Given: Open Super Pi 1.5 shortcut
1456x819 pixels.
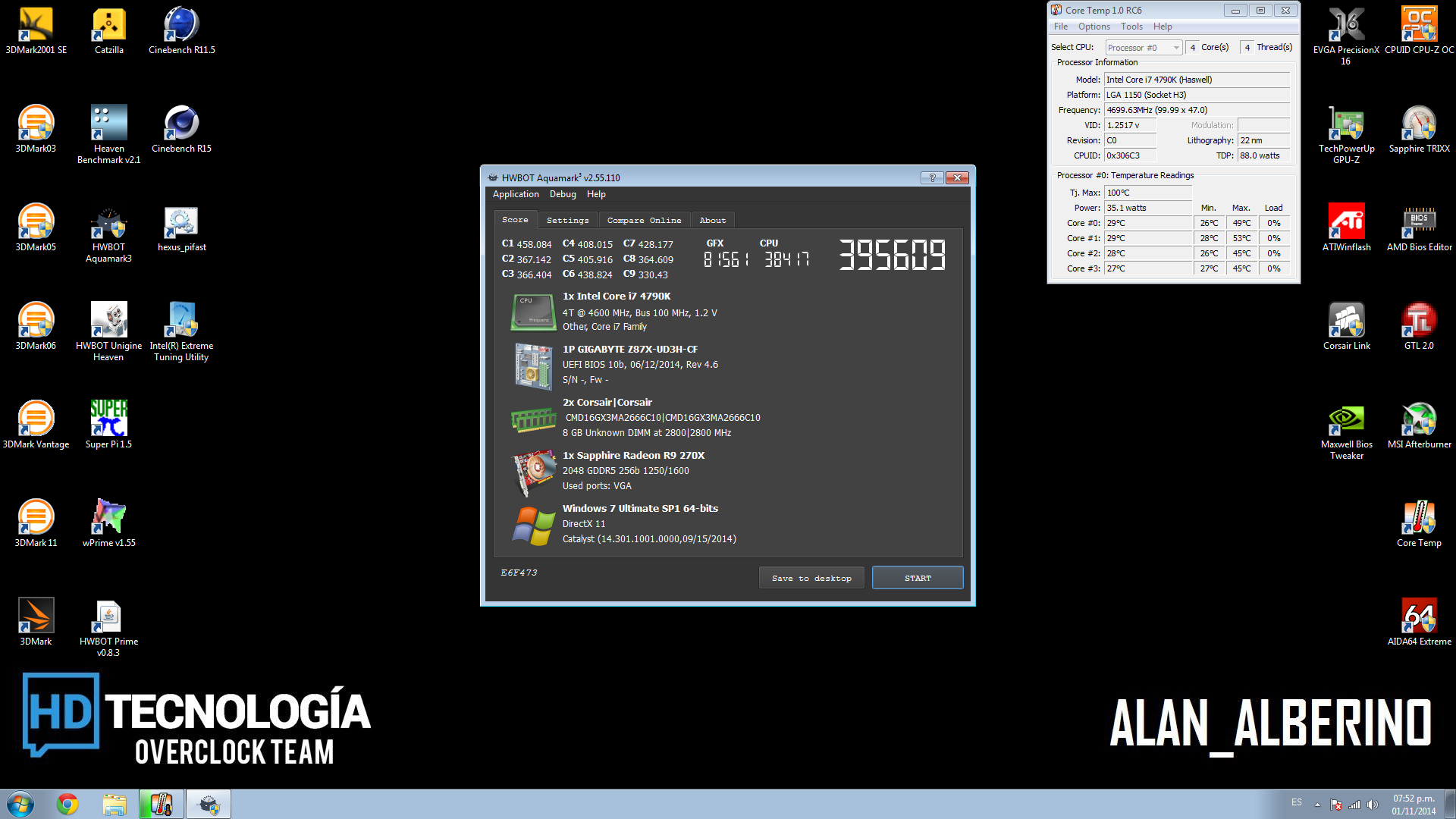Looking at the screenshot, I should [x=108, y=425].
